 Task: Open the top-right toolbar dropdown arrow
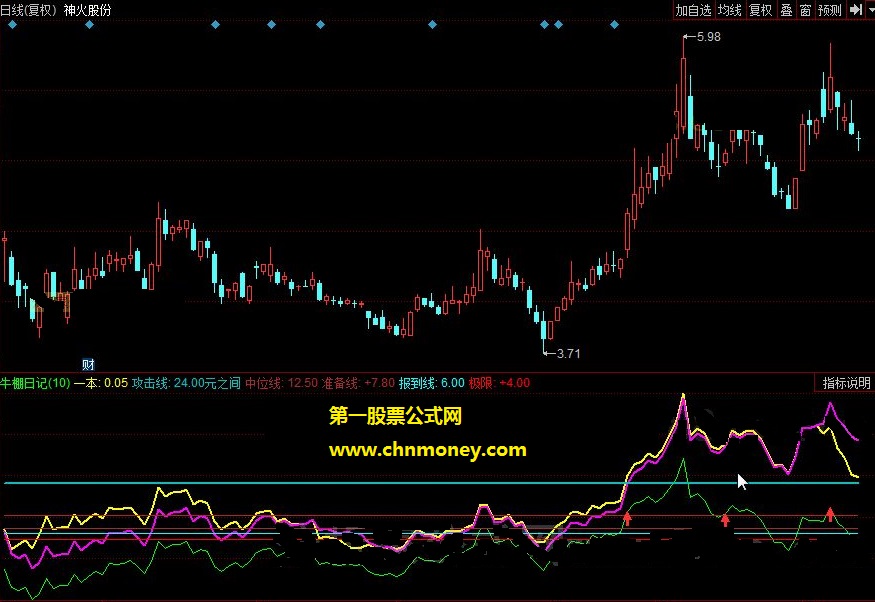(x=870, y=10)
